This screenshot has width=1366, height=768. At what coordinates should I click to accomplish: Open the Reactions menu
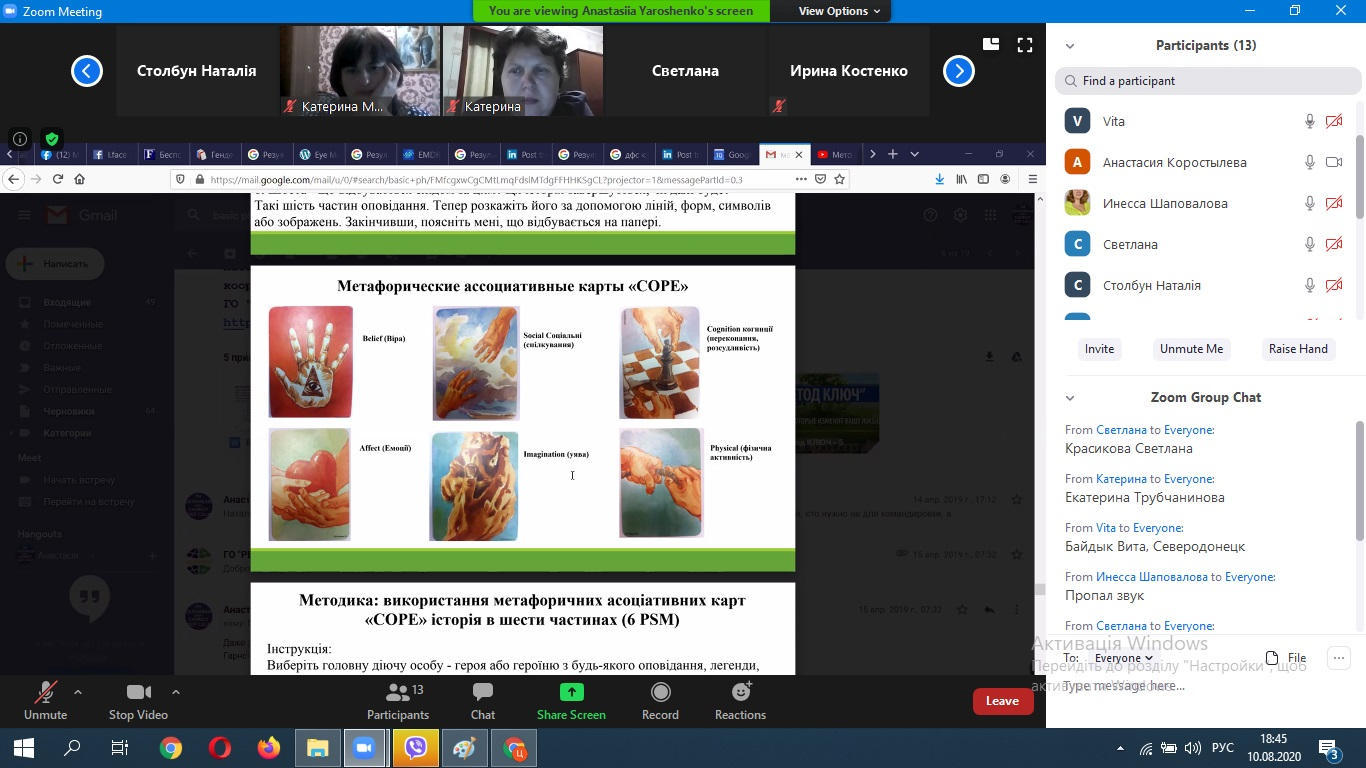point(740,700)
